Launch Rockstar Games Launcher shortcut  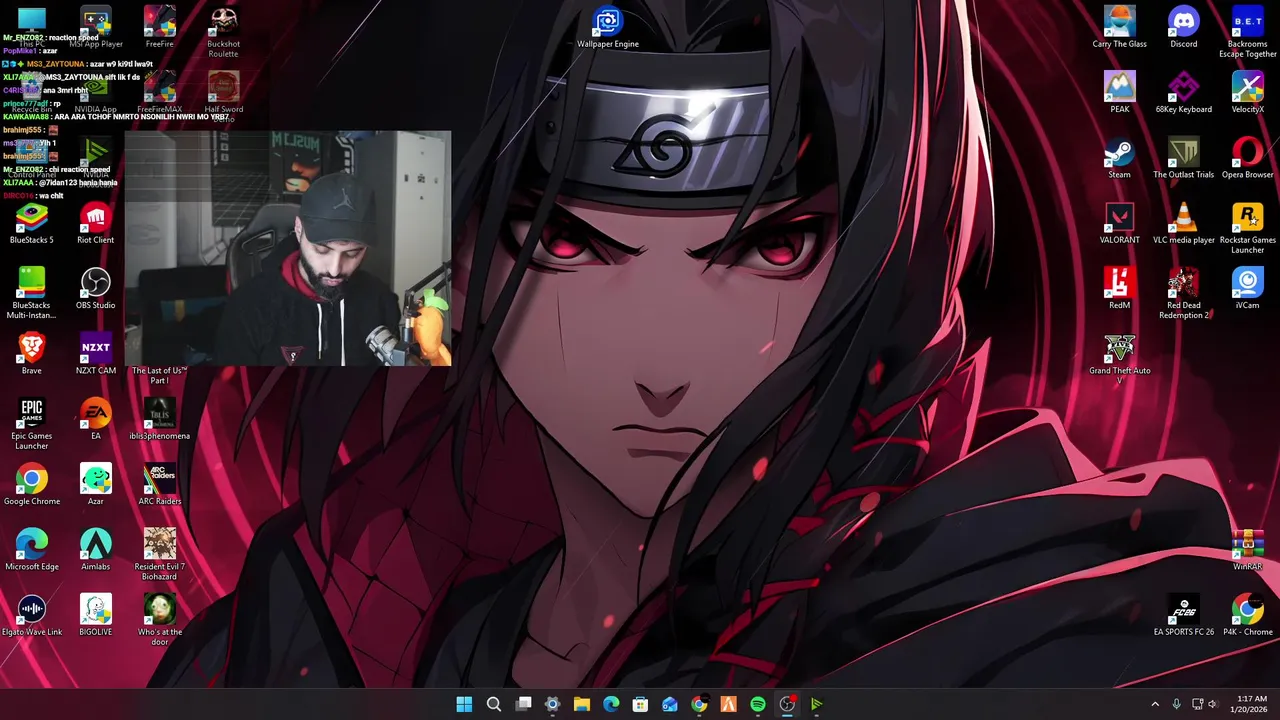tap(1247, 229)
